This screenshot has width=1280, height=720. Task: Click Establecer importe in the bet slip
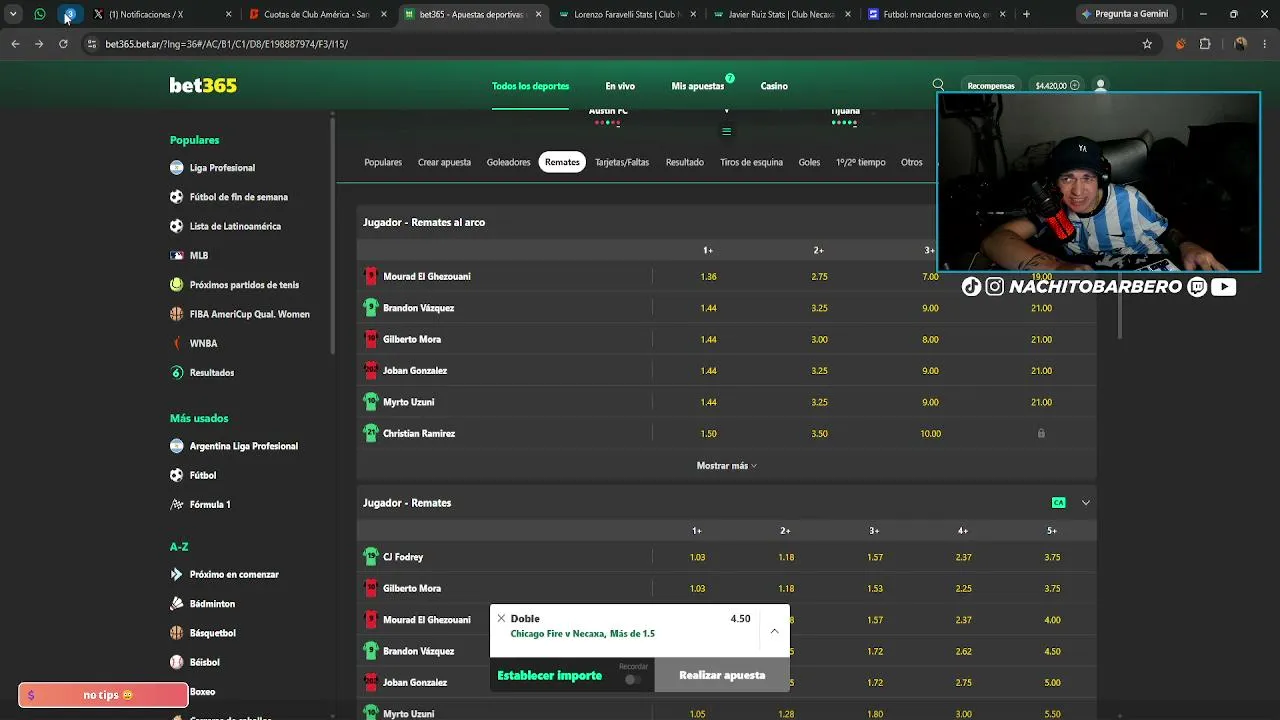[x=550, y=676]
